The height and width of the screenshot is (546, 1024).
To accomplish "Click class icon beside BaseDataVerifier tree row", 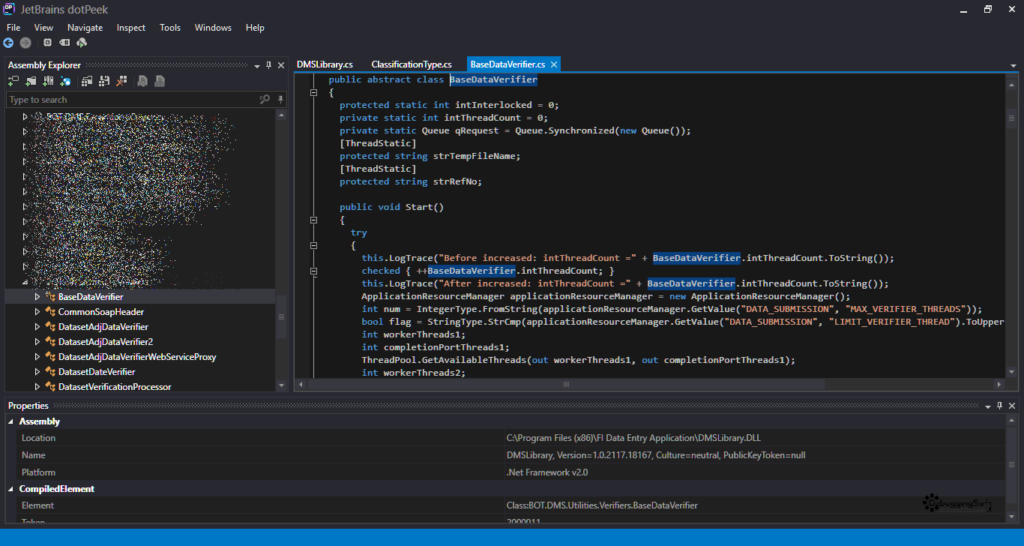I will point(50,297).
